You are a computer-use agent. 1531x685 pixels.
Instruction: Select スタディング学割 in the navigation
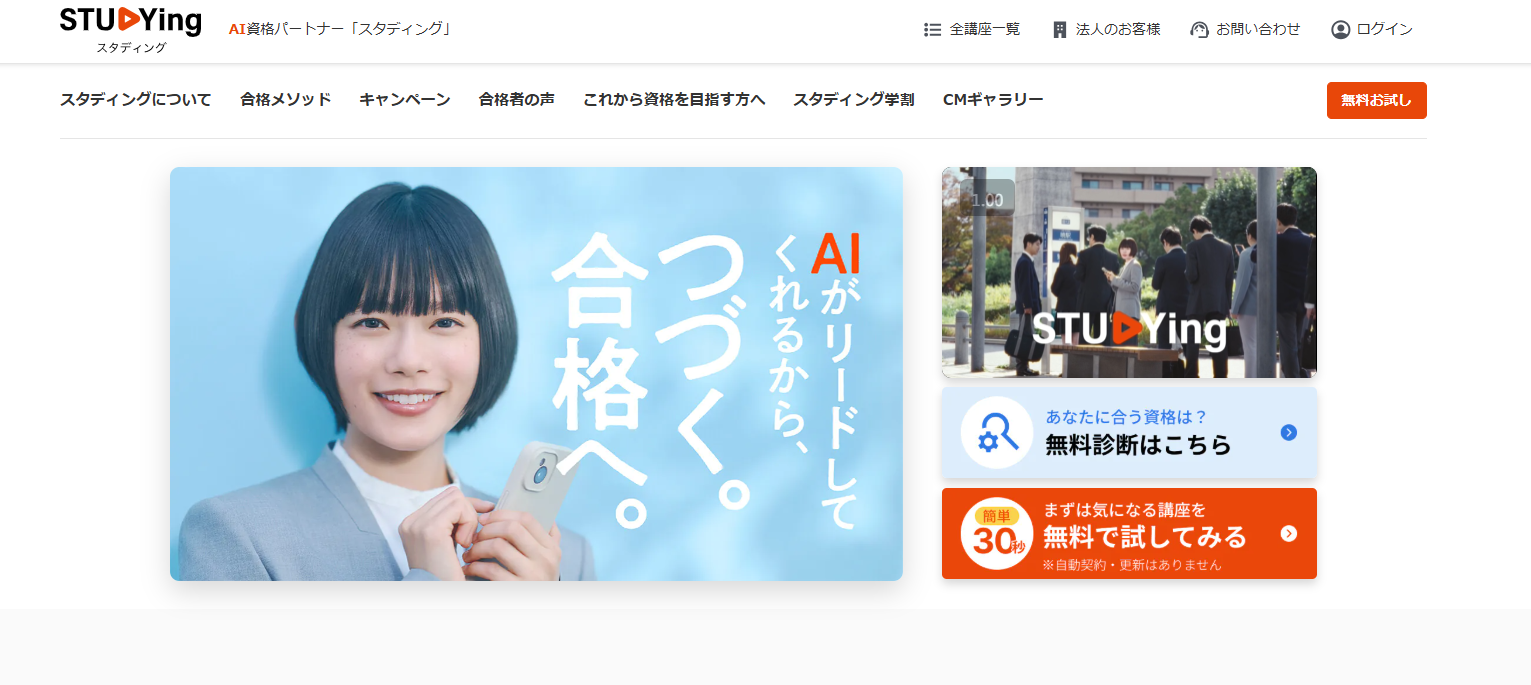pos(853,100)
